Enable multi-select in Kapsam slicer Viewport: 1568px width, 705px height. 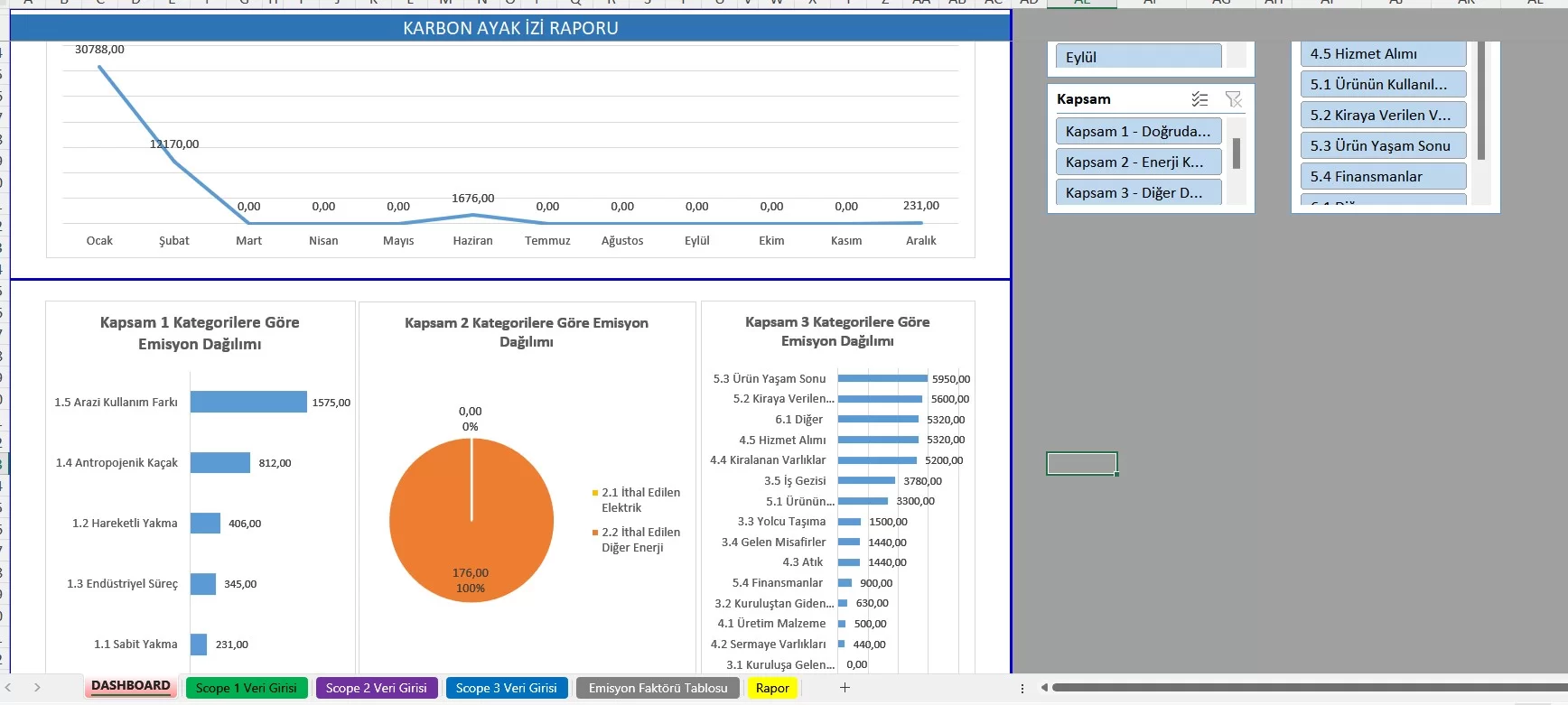(x=1199, y=99)
